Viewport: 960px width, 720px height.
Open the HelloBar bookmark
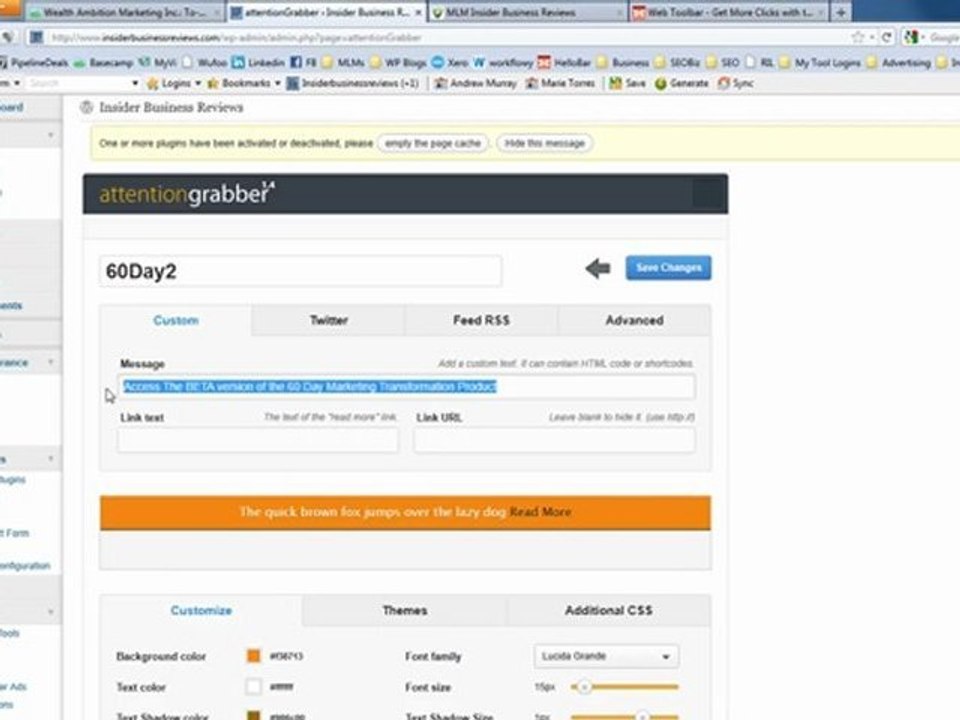[x=564, y=62]
